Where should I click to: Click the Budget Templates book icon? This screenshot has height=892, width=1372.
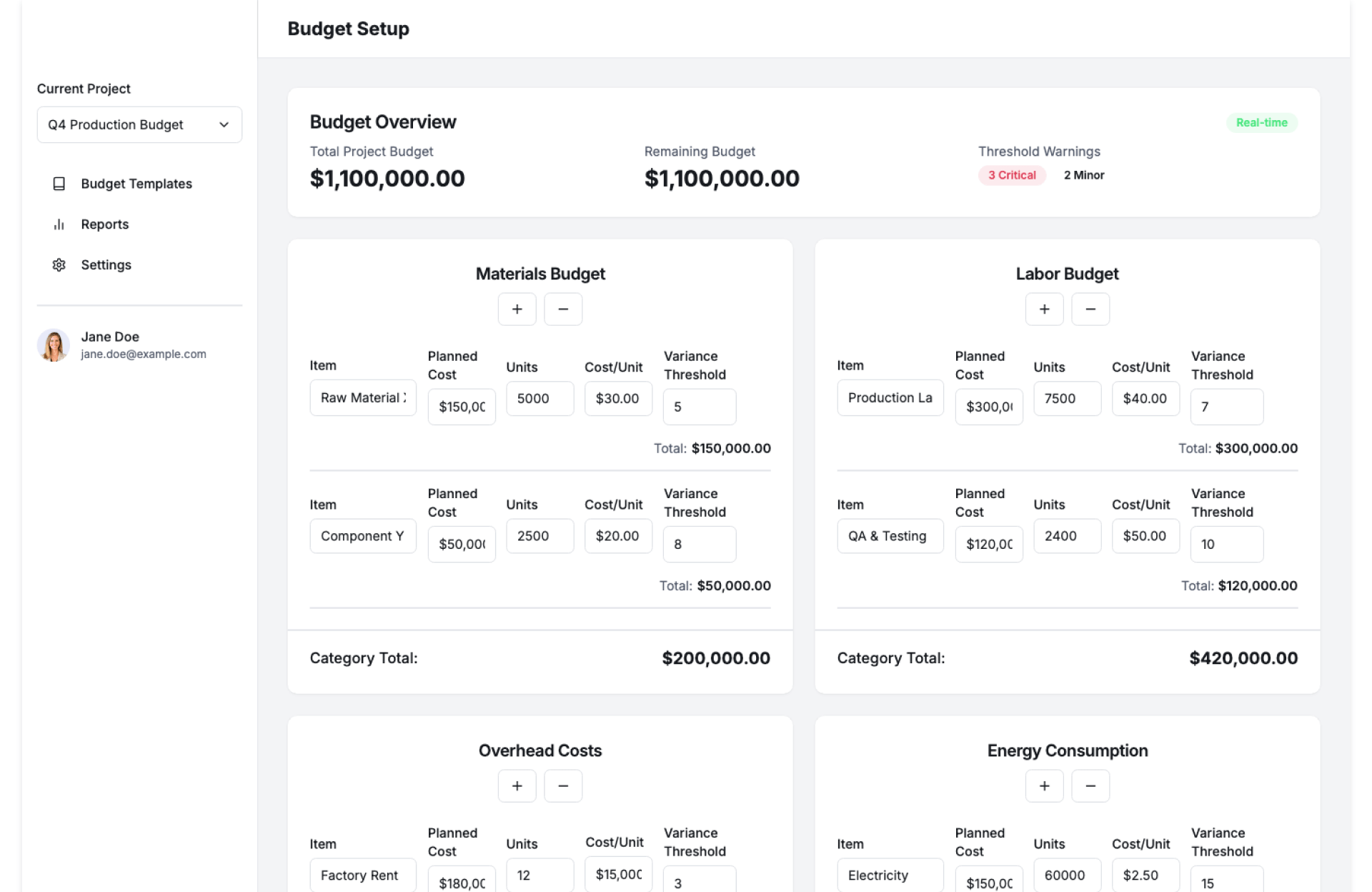[59, 184]
